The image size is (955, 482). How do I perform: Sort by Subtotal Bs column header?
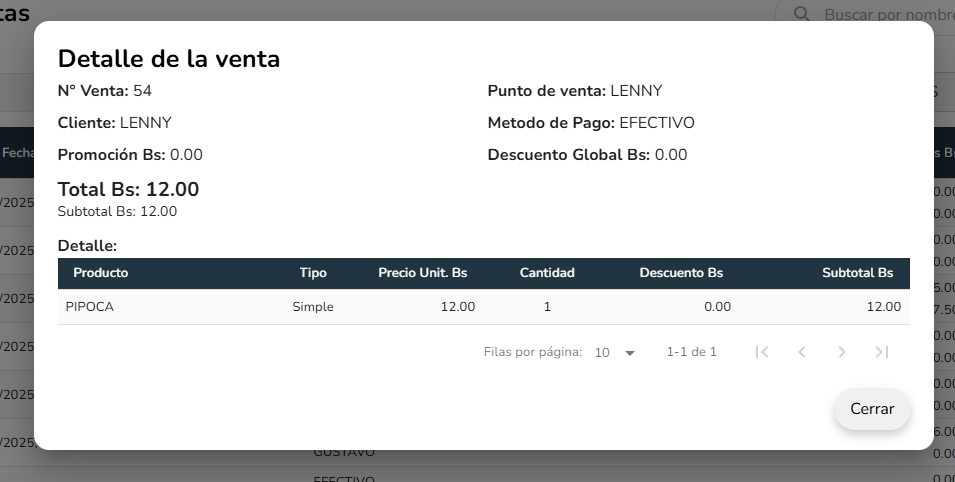pyautogui.click(x=857, y=273)
